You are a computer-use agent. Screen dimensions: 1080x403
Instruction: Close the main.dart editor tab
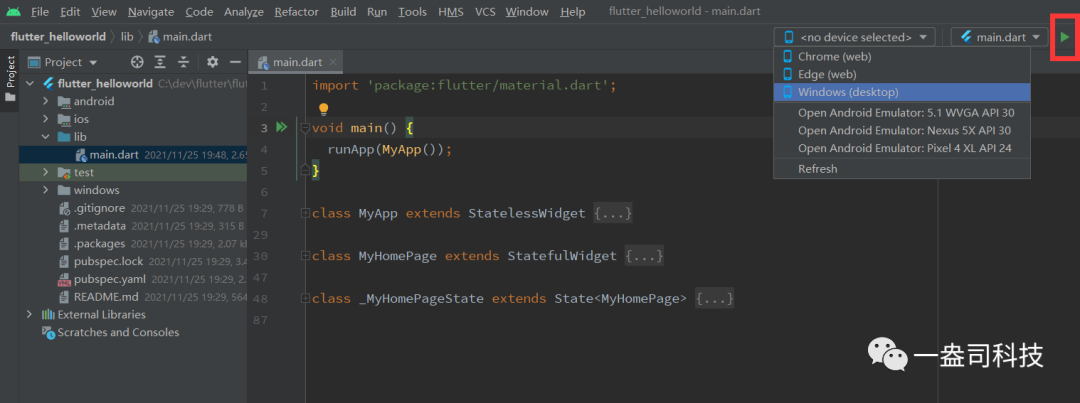(333, 62)
